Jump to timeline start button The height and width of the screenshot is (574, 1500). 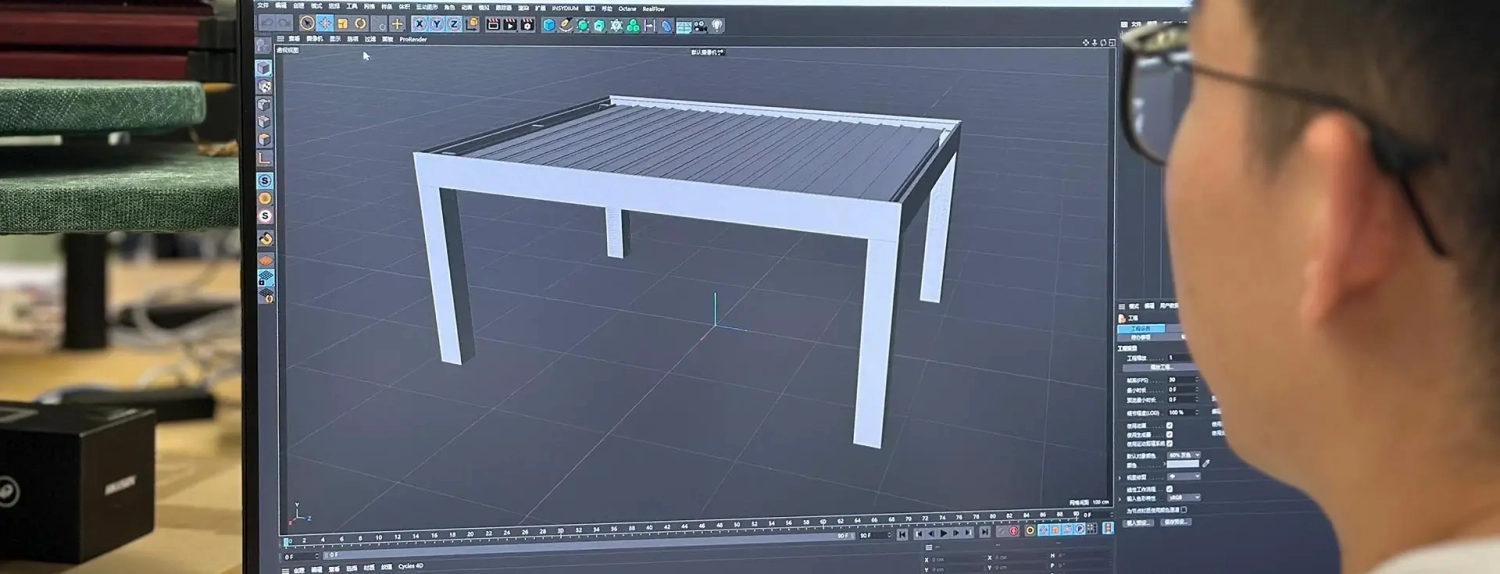[903, 534]
